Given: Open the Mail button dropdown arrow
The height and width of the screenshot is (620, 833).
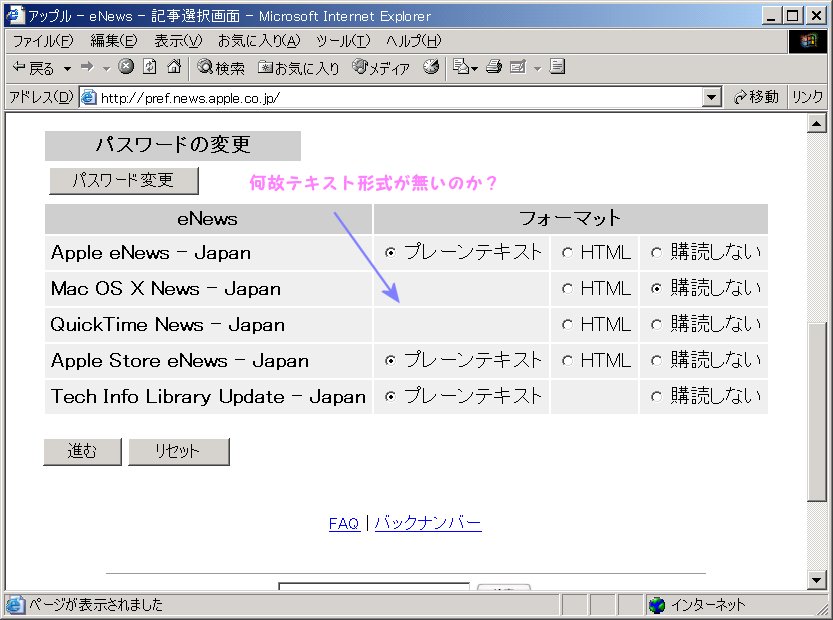Looking at the screenshot, I should click(x=474, y=69).
